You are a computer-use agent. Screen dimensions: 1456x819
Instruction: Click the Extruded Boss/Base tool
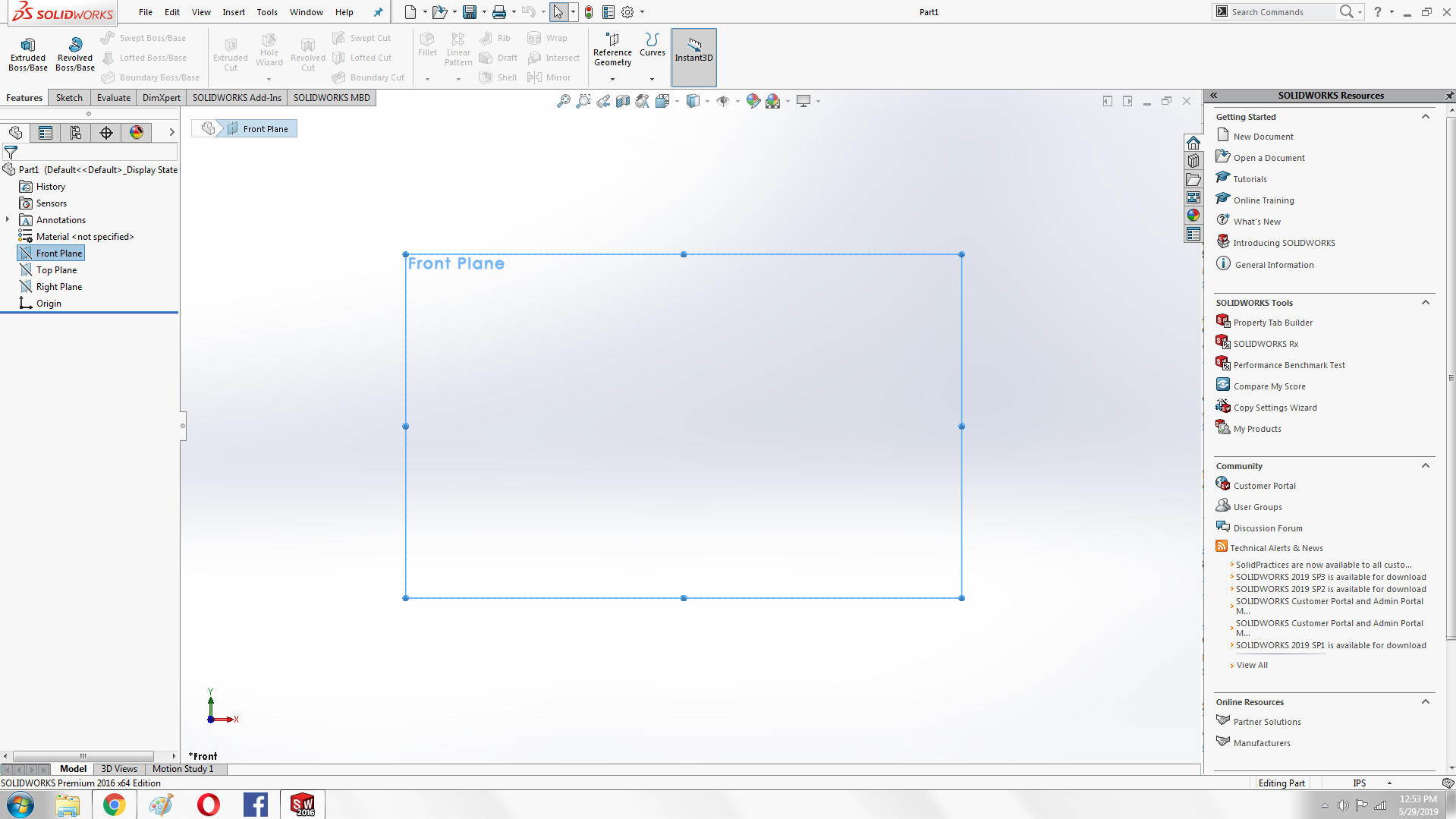point(28,54)
